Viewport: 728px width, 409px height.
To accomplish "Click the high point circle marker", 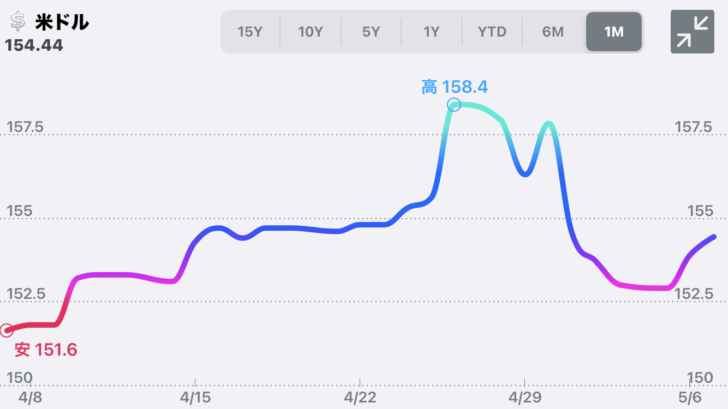I will pyautogui.click(x=454, y=104).
